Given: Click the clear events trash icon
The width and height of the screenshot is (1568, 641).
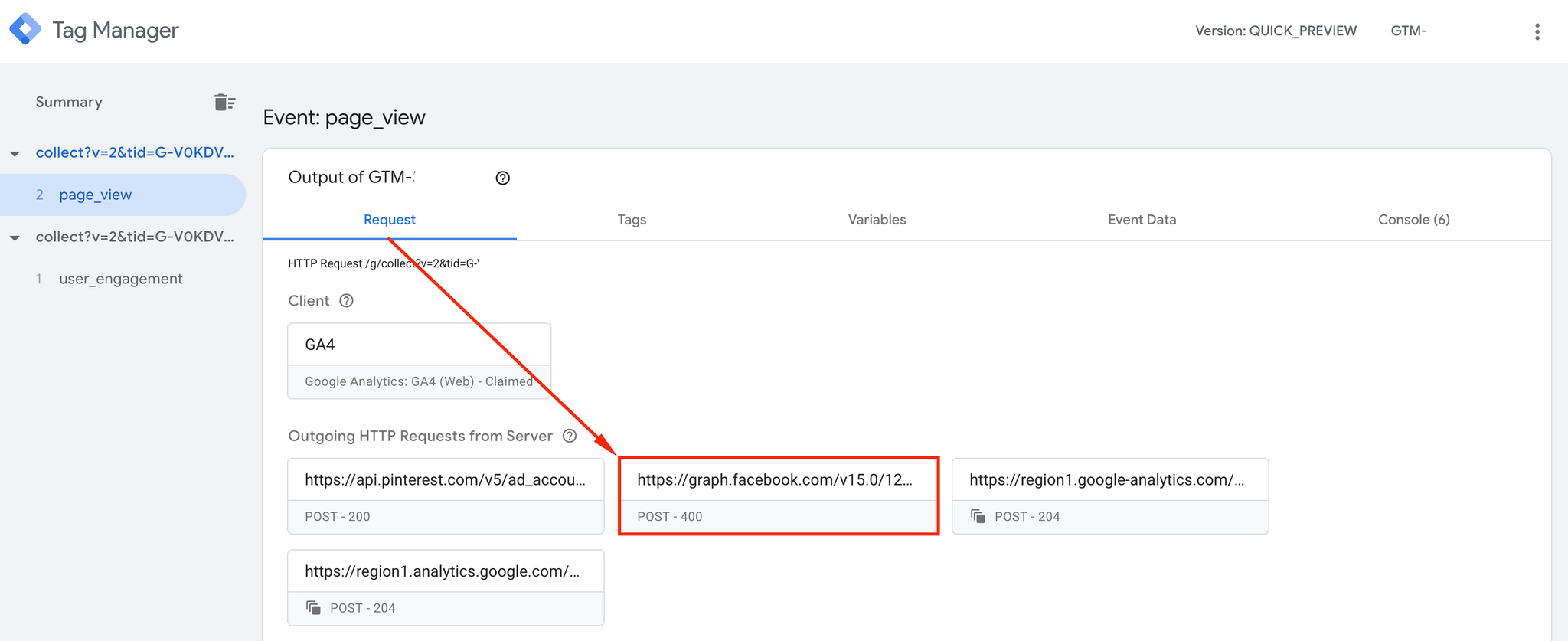Looking at the screenshot, I should pyautogui.click(x=224, y=102).
